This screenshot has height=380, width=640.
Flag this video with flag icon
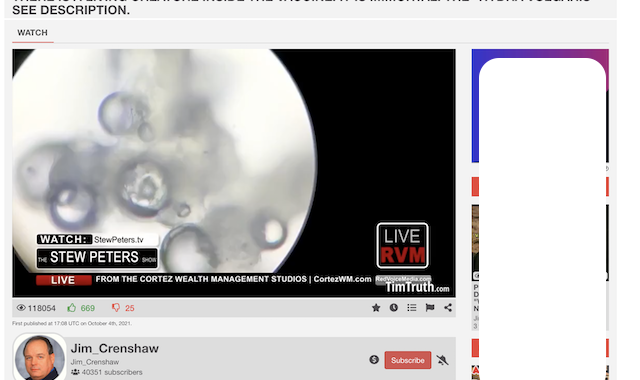(430, 308)
